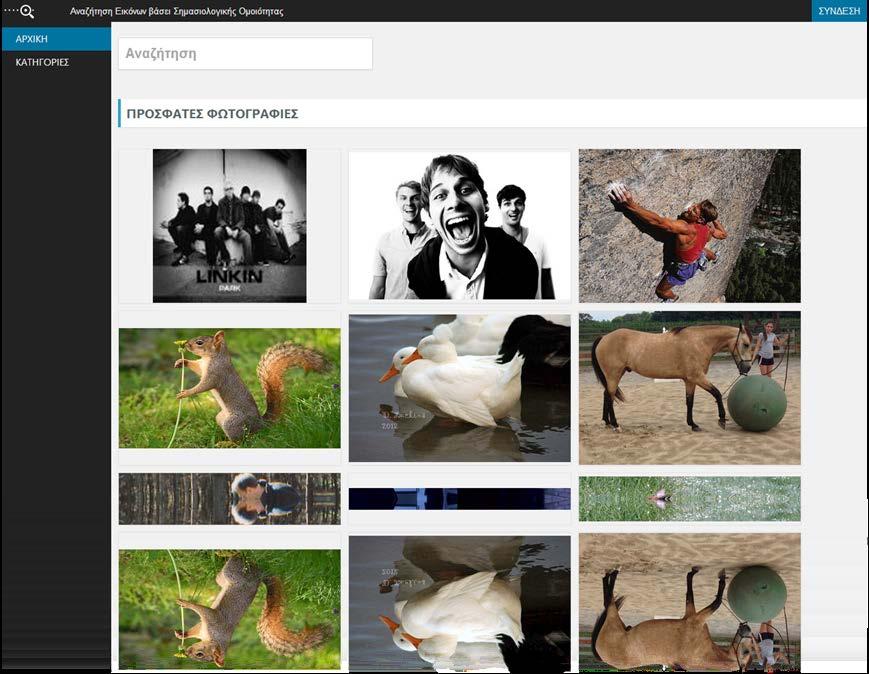The width and height of the screenshot is (869, 674).
Task: Click the site title Αναζήτηση Εικόνων text
Action: coord(176,11)
